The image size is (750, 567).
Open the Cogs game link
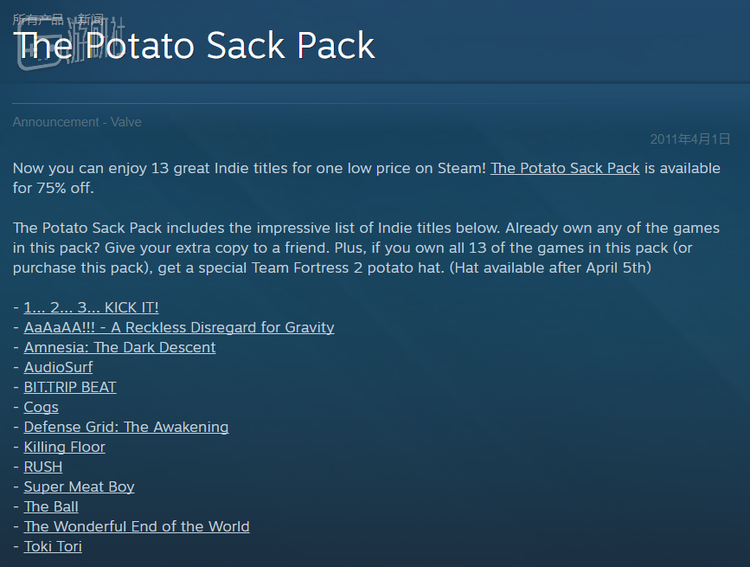(41, 407)
